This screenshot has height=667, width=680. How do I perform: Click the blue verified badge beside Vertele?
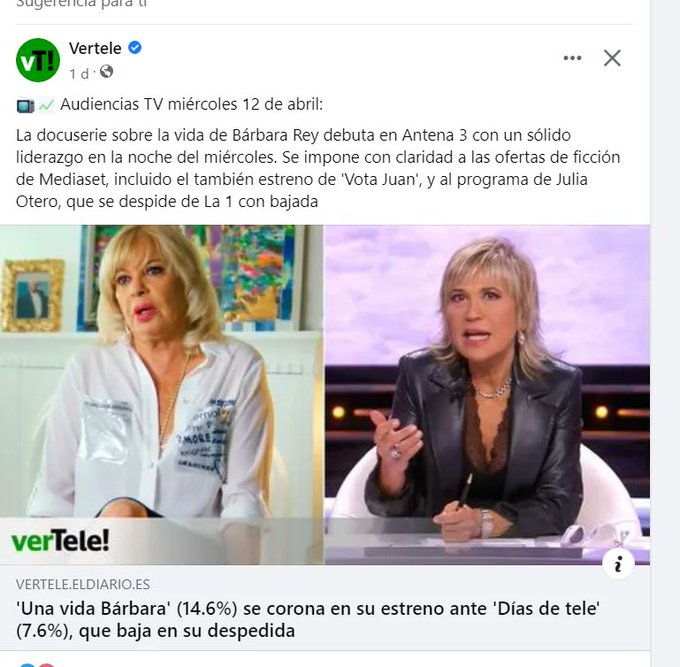pos(135,48)
